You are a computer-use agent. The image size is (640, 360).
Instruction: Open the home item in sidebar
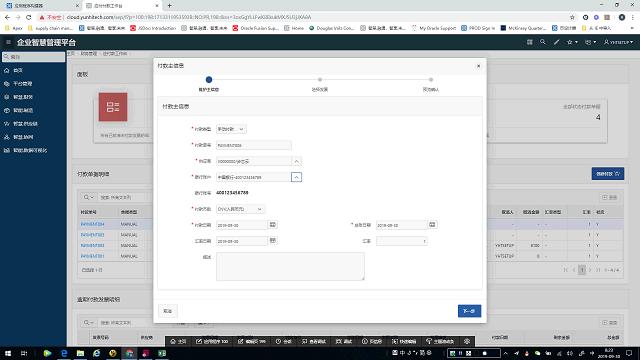click(x=33, y=70)
